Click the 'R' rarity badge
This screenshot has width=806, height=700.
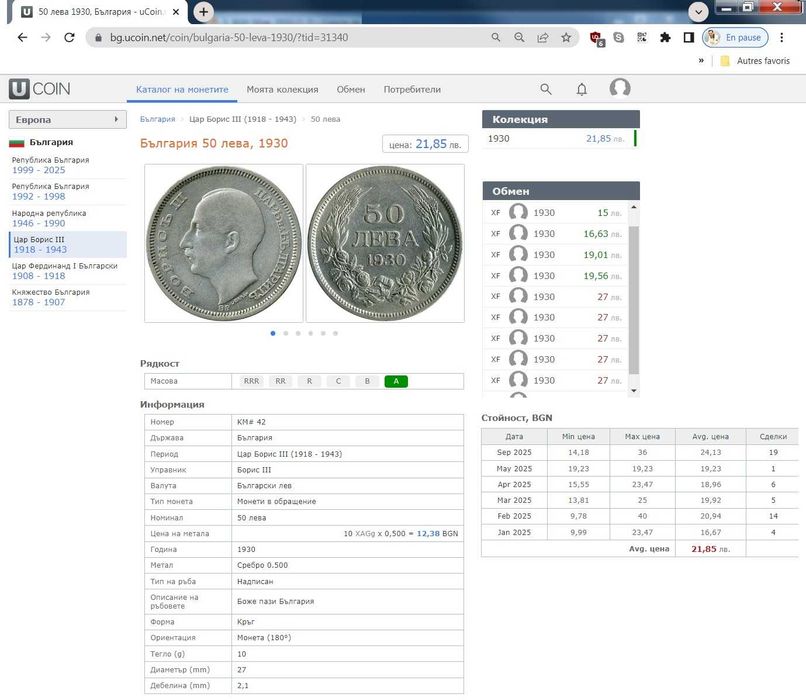pos(309,381)
